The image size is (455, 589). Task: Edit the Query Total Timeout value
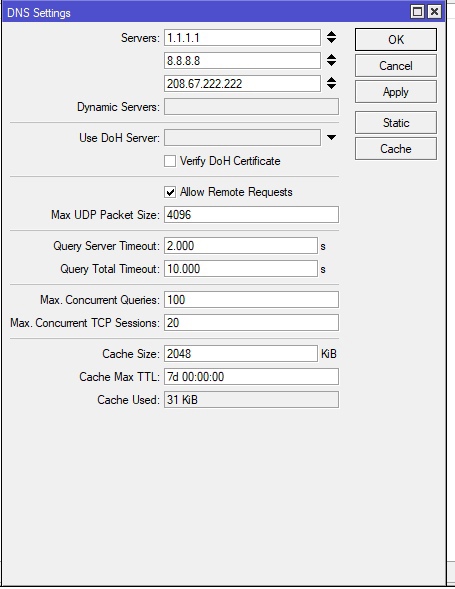pos(241,269)
